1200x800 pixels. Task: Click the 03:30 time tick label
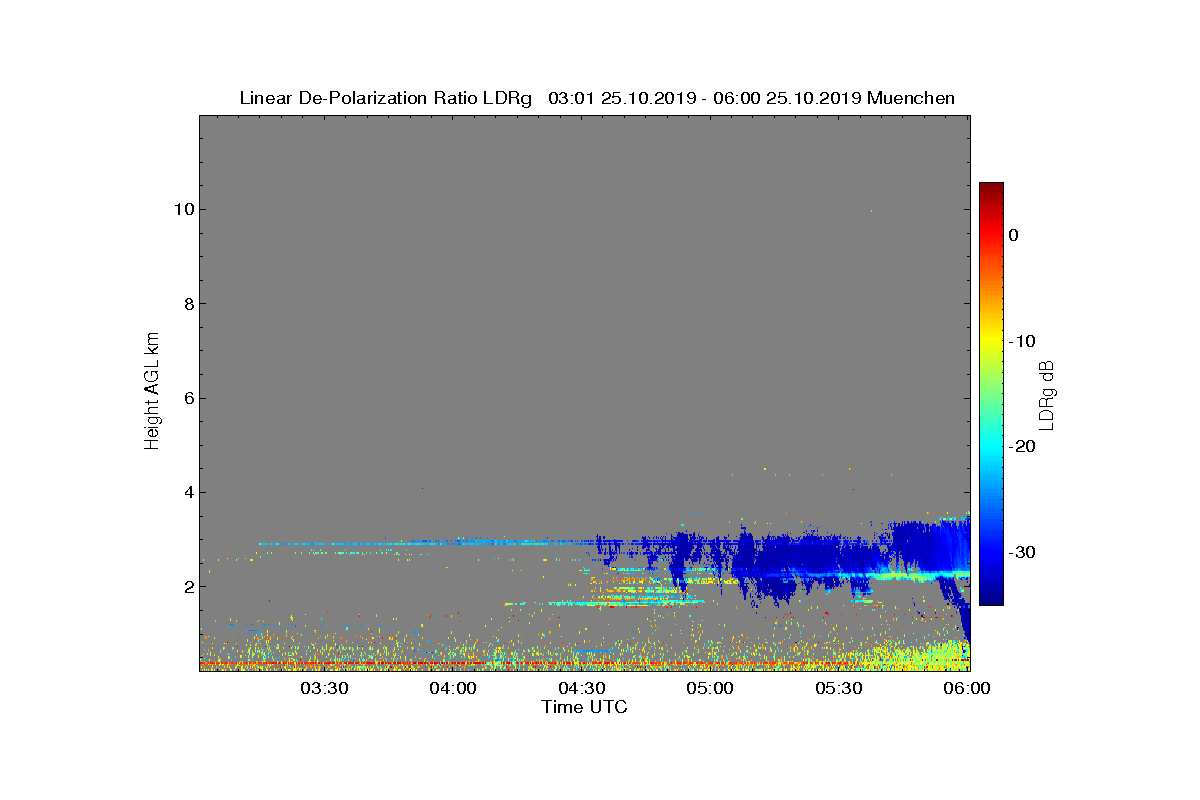(325, 688)
